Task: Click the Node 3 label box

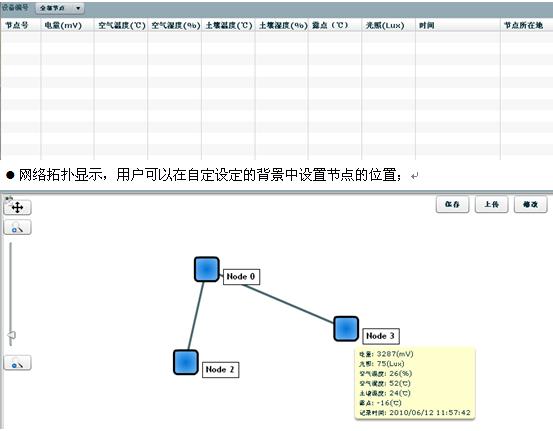Action: [x=381, y=336]
